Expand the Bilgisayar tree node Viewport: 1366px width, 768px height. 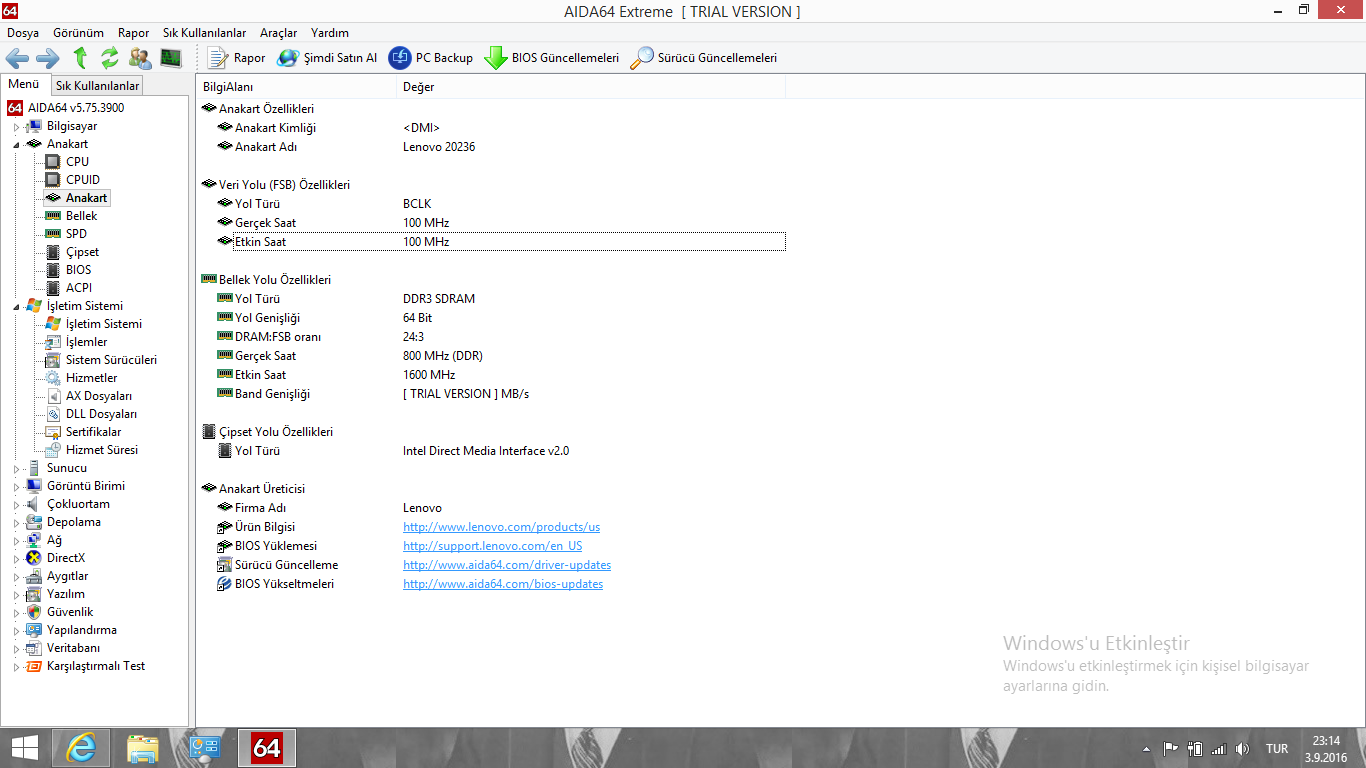[16, 127]
